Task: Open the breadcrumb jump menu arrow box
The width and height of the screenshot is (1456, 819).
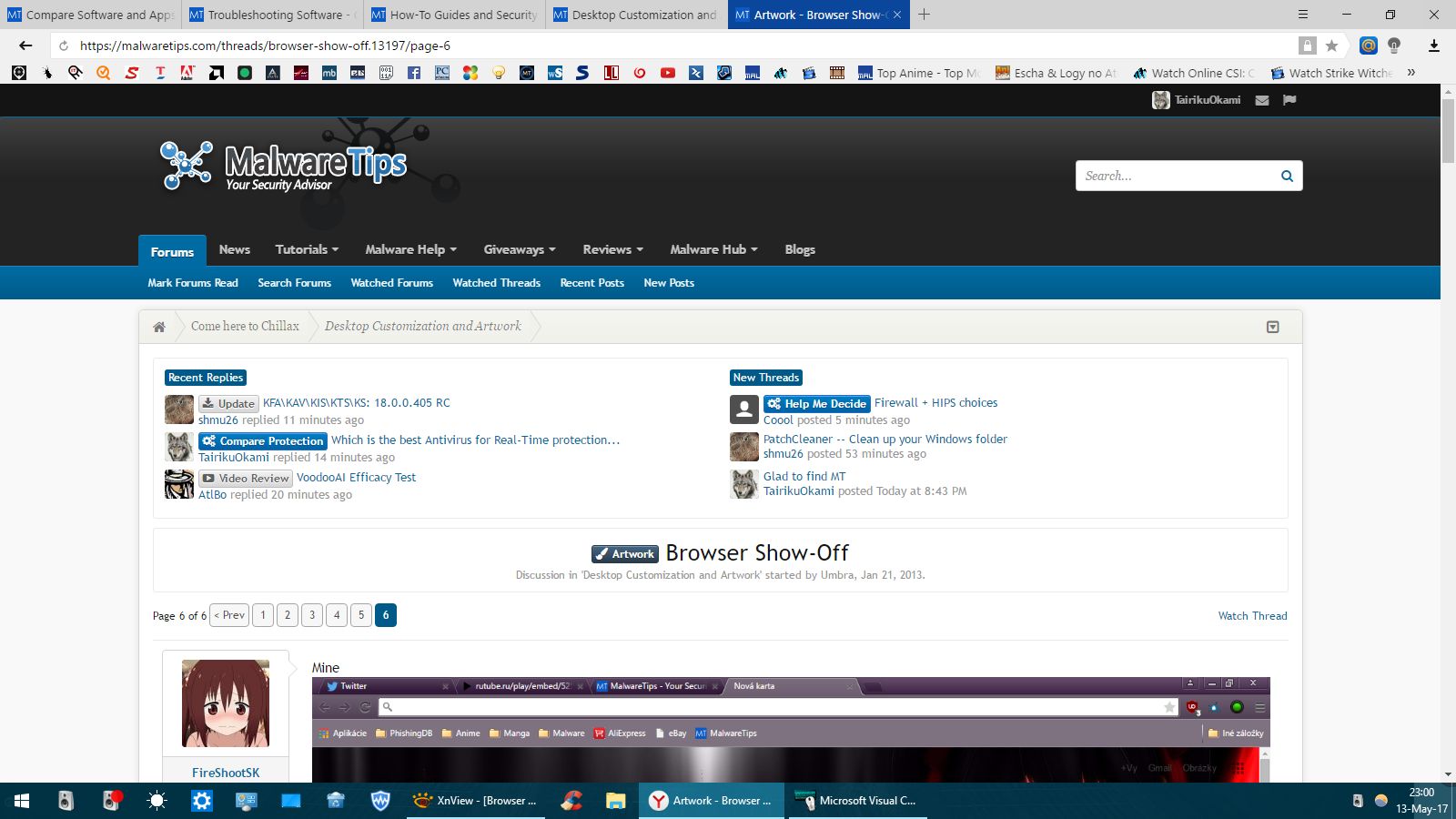Action: point(1273,327)
